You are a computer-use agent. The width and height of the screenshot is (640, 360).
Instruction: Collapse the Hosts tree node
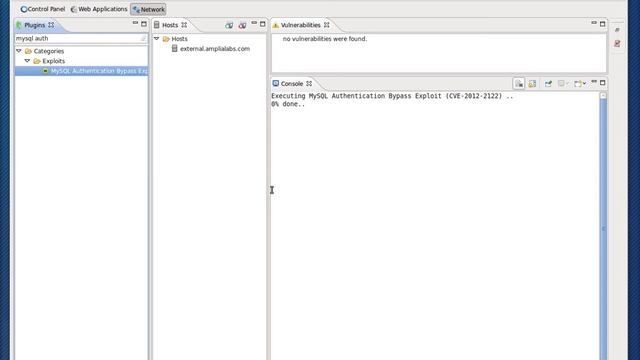point(156,38)
